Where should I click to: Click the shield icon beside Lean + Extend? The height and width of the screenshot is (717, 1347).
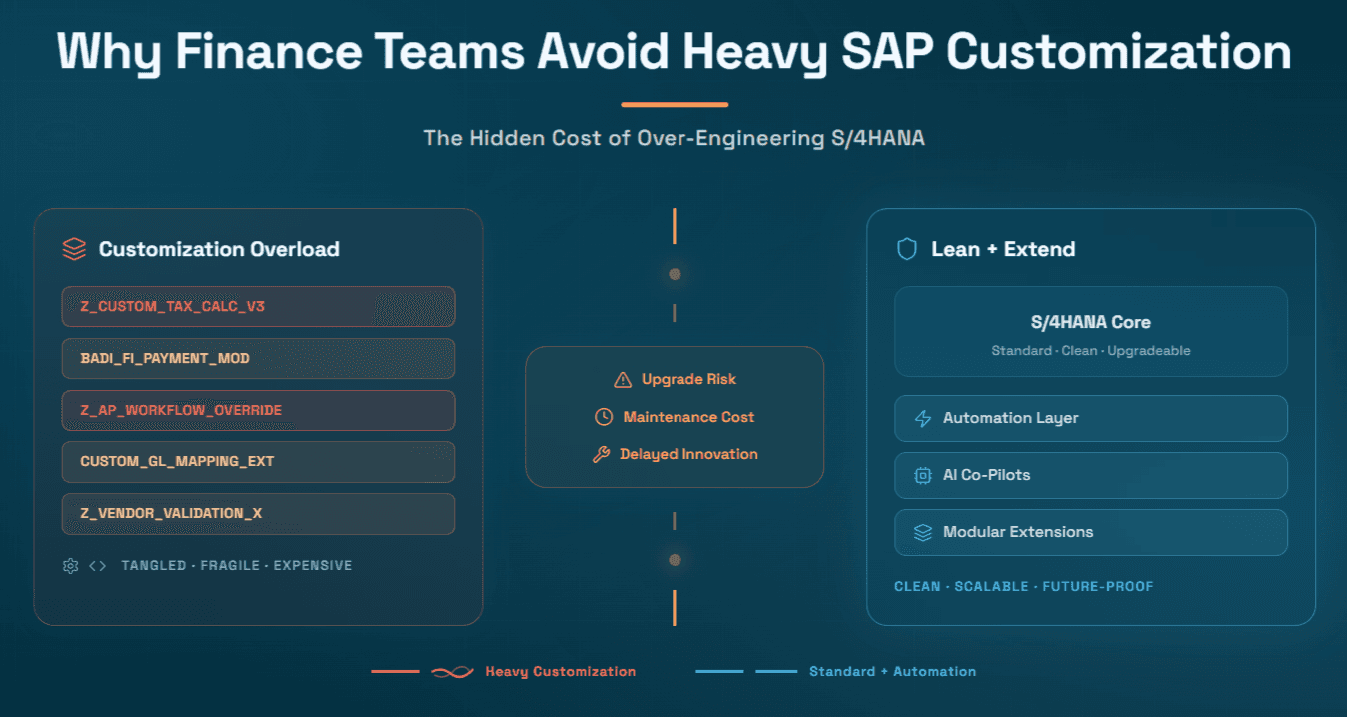click(x=907, y=249)
